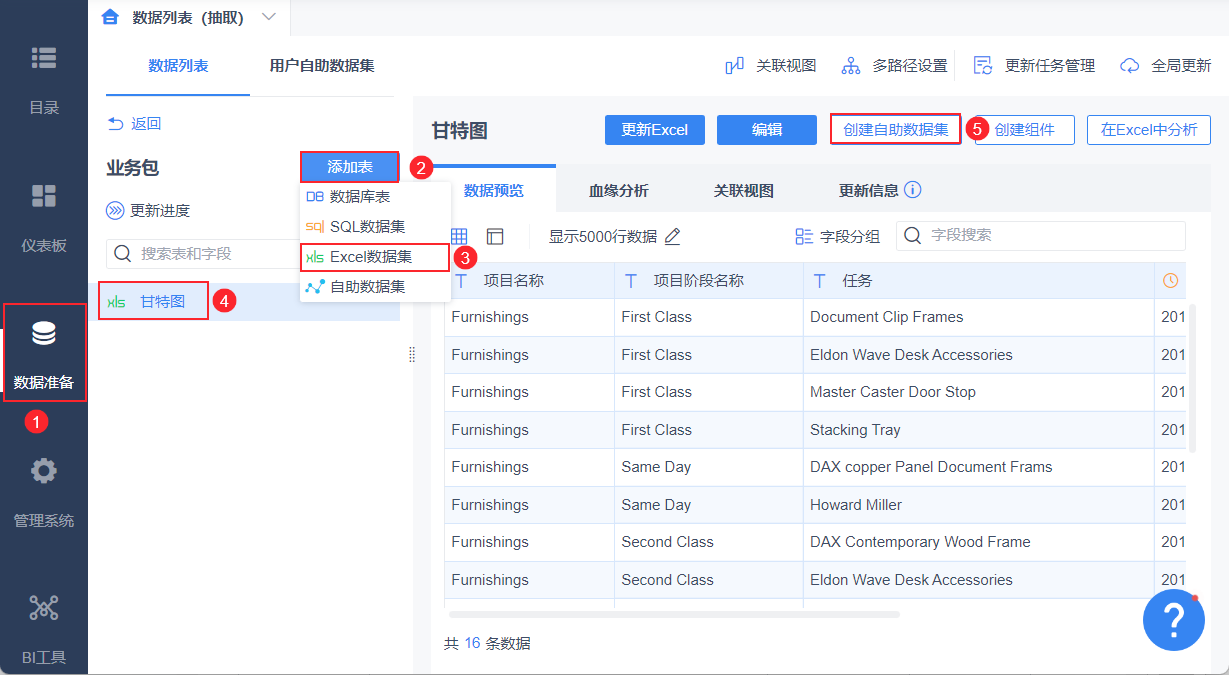Image resolution: width=1229 pixels, height=675 pixels.
Task: Click the pencil edit icon after 显示5000行数据
Action: click(x=672, y=237)
